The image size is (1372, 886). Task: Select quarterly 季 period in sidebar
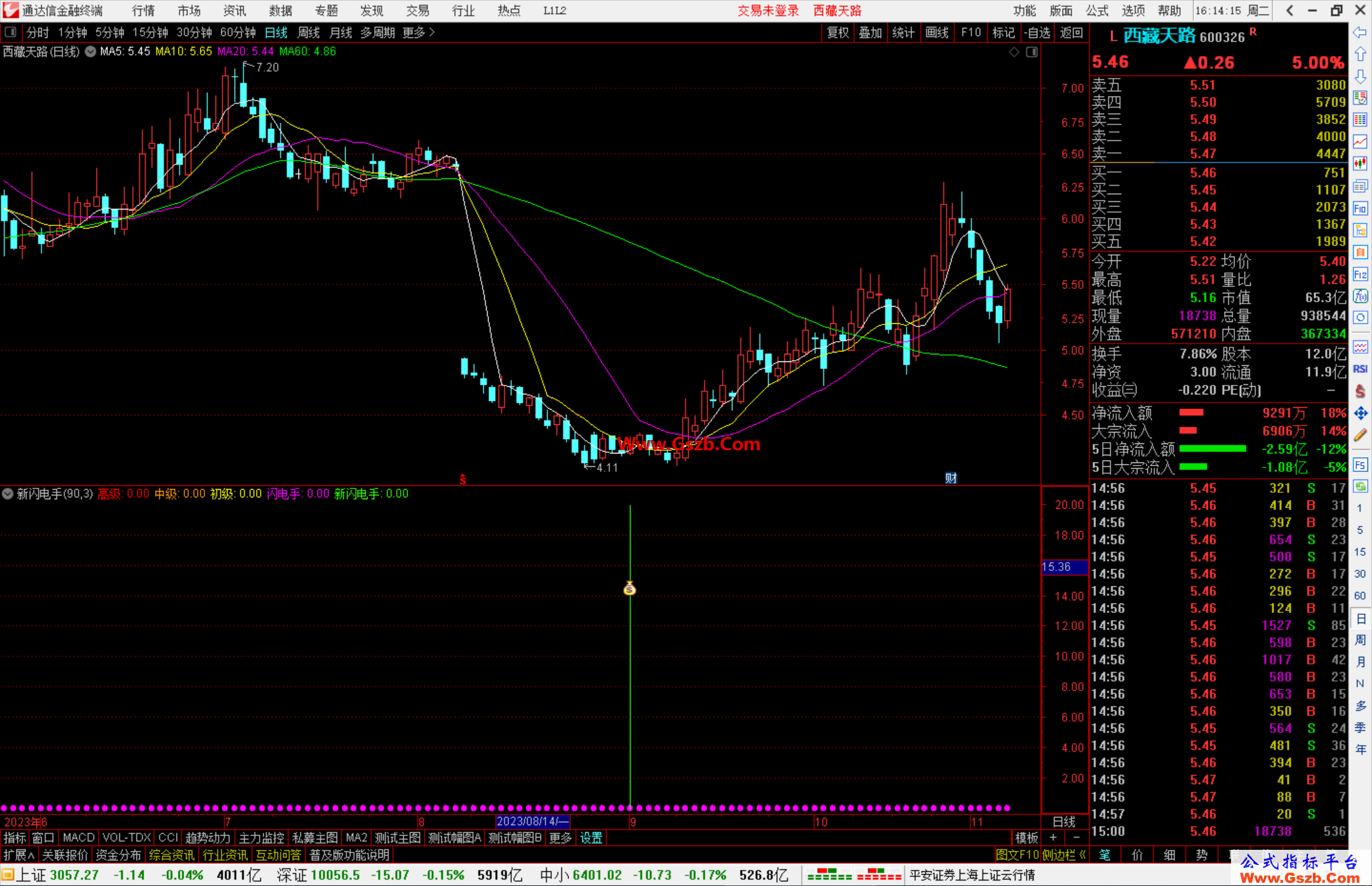(x=1360, y=728)
